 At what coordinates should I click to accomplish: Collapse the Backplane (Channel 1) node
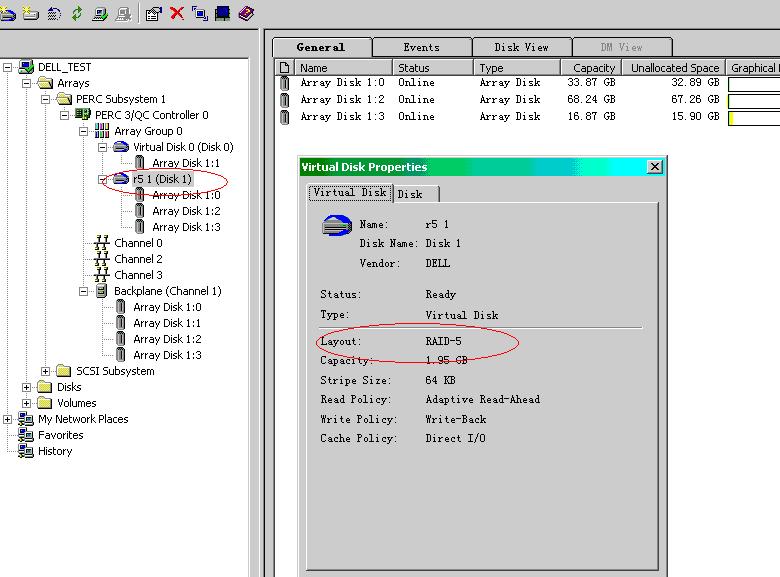(x=83, y=291)
